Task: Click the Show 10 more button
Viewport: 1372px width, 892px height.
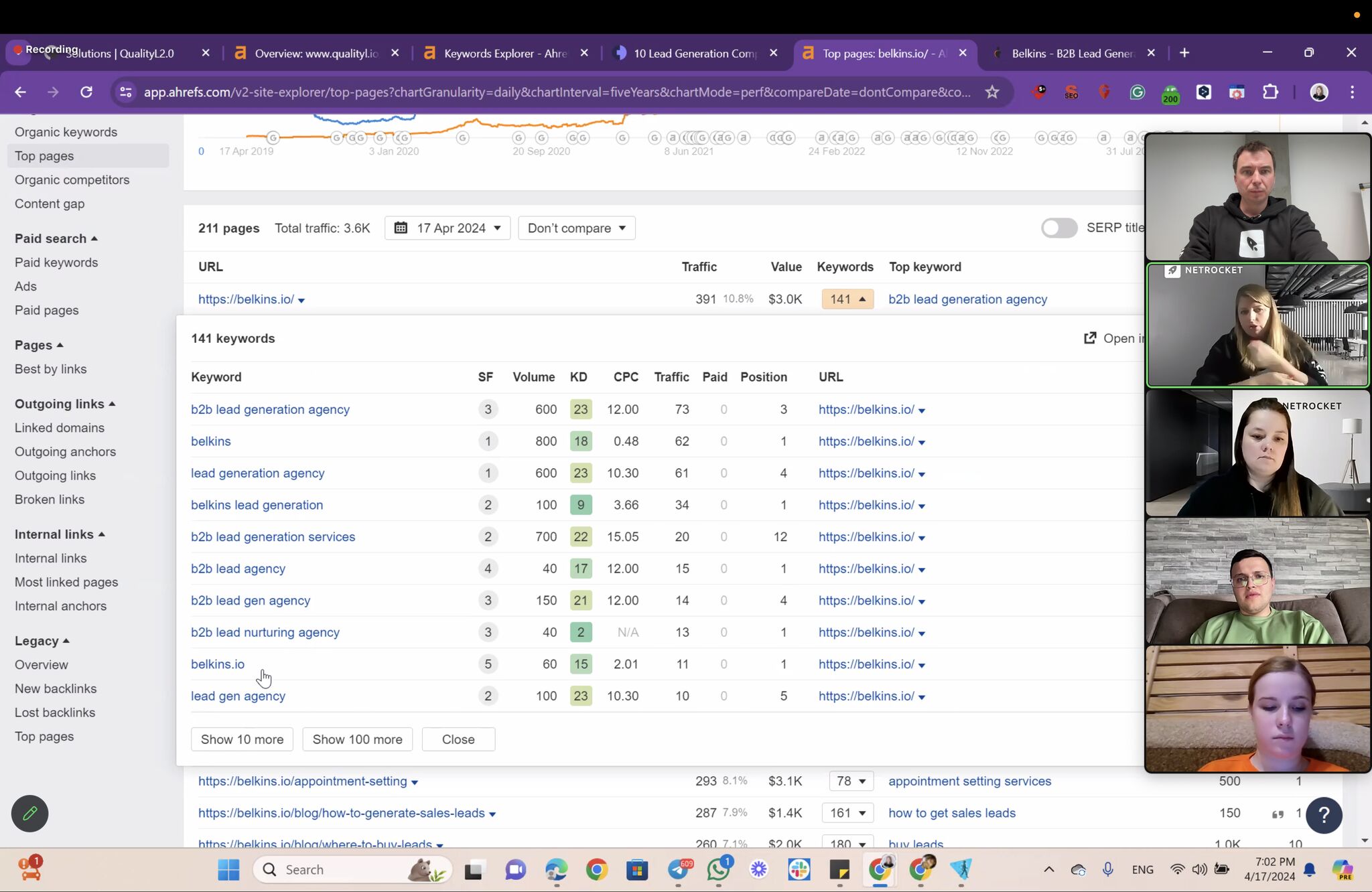Action: click(x=242, y=739)
